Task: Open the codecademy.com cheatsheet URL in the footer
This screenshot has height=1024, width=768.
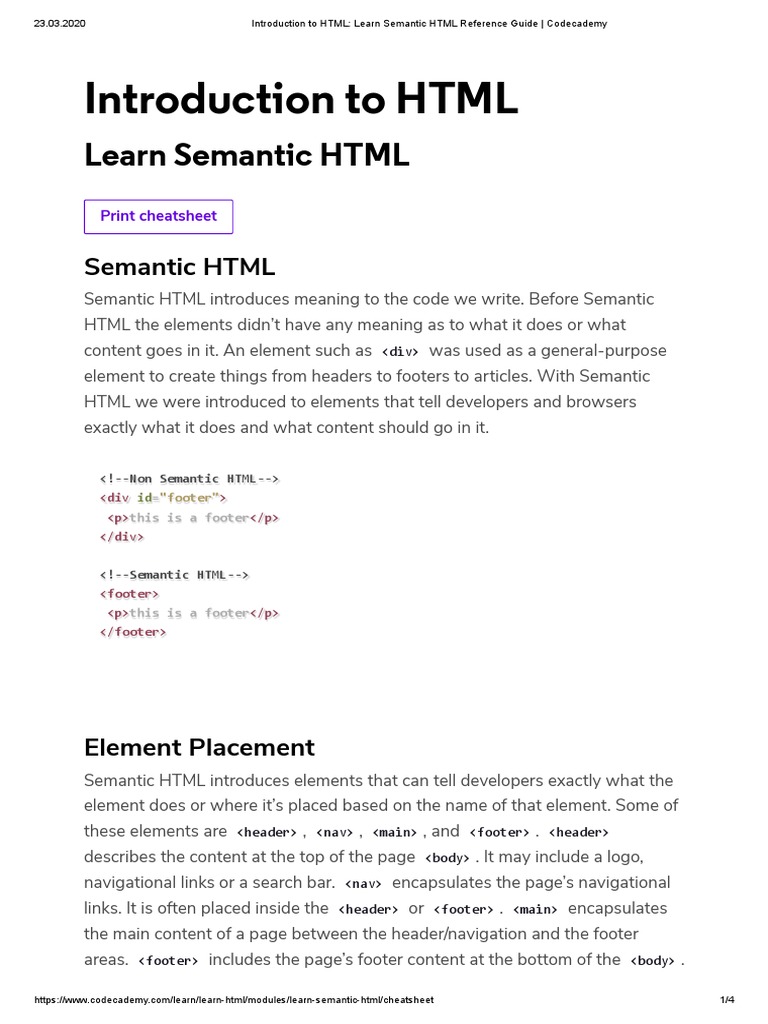Action: (x=234, y=1000)
